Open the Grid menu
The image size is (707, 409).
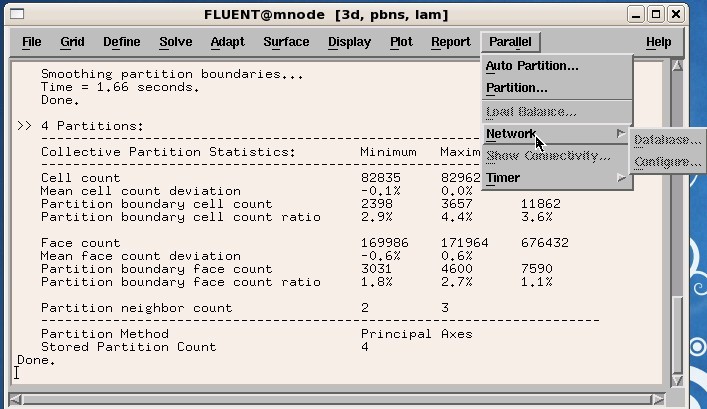[x=72, y=42]
